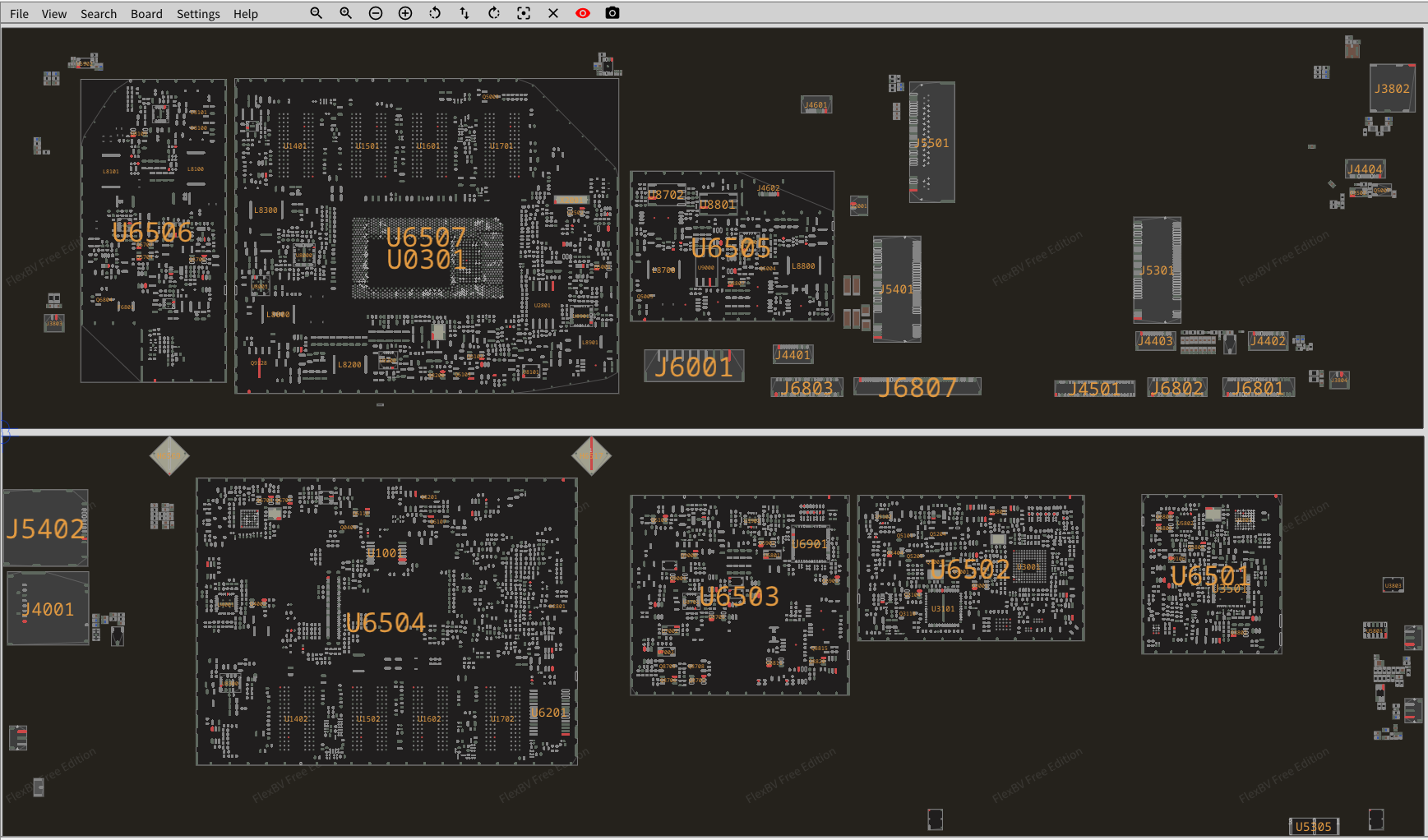
Task: Take a screenshot with camera icon
Action: (x=612, y=13)
